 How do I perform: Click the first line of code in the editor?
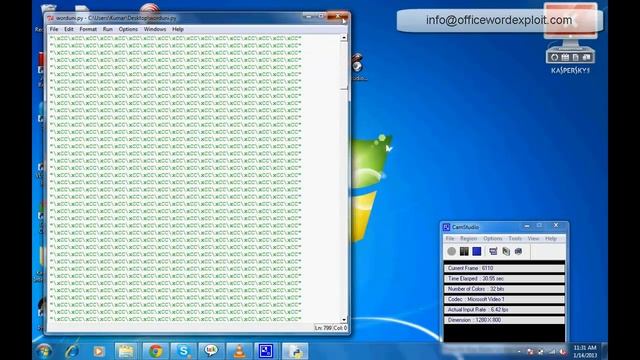pyautogui.click(x=176, y=38)
